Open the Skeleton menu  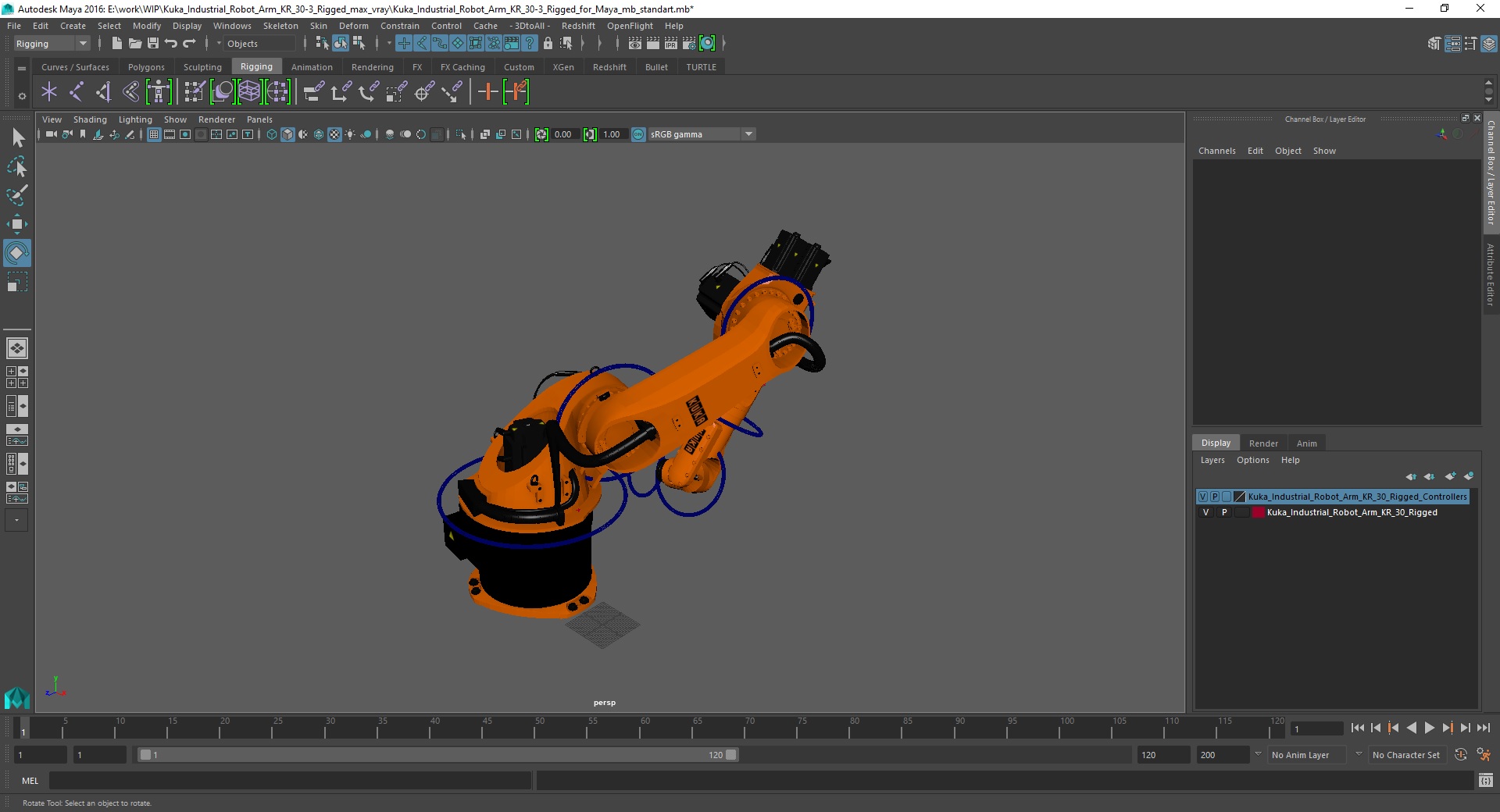point(280,26)
